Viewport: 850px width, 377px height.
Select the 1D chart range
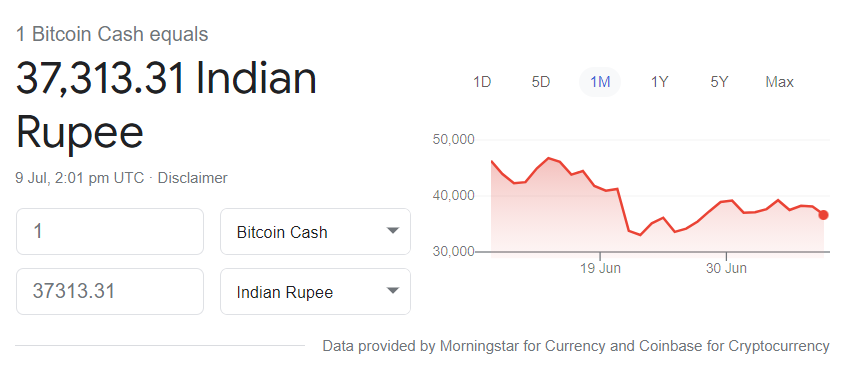(482, 82)
